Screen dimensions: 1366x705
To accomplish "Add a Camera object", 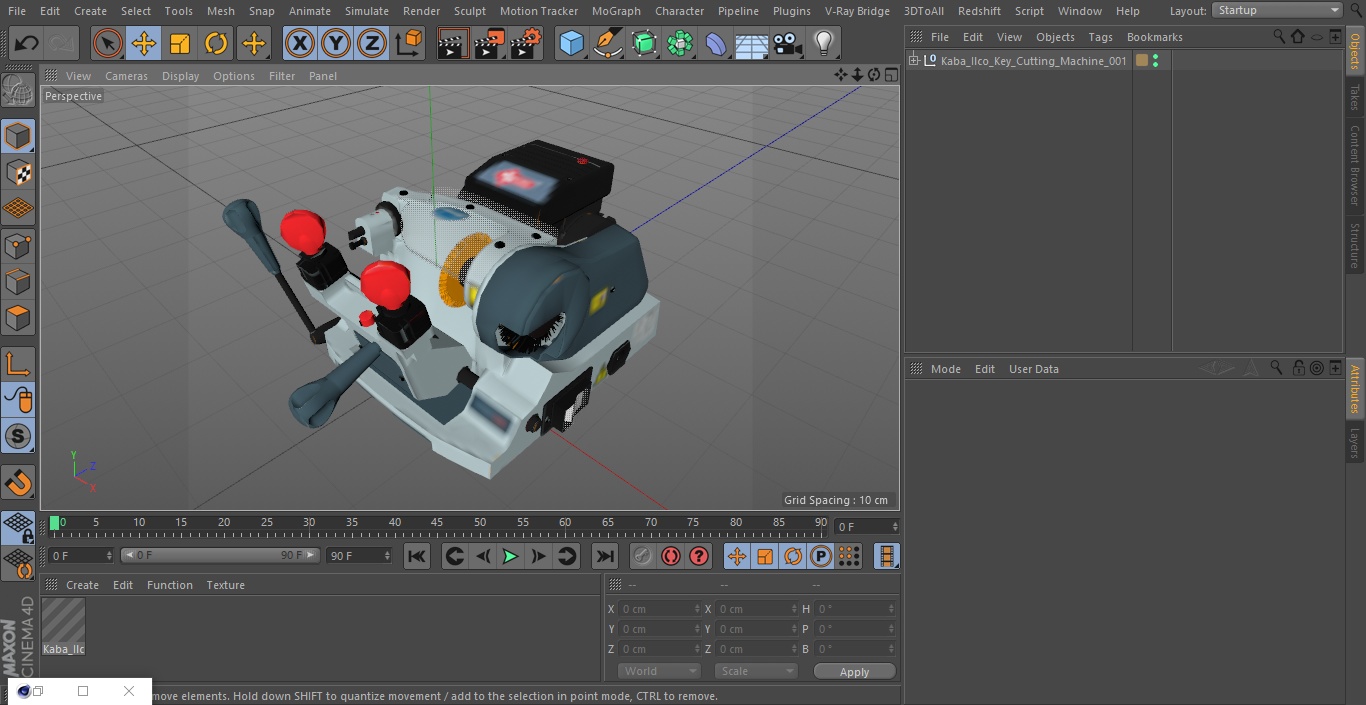I will (788, 43).
